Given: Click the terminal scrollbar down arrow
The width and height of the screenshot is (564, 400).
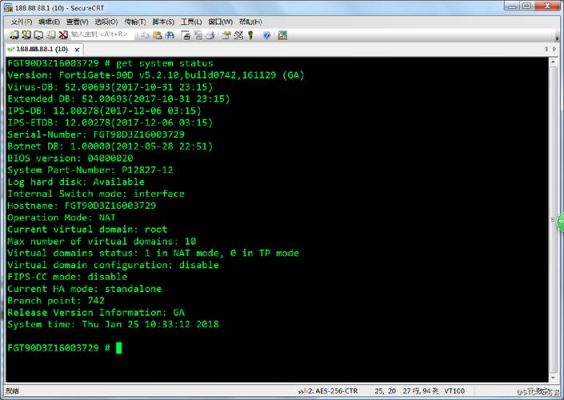Looking at the screenshot, I should click(553, 377).
